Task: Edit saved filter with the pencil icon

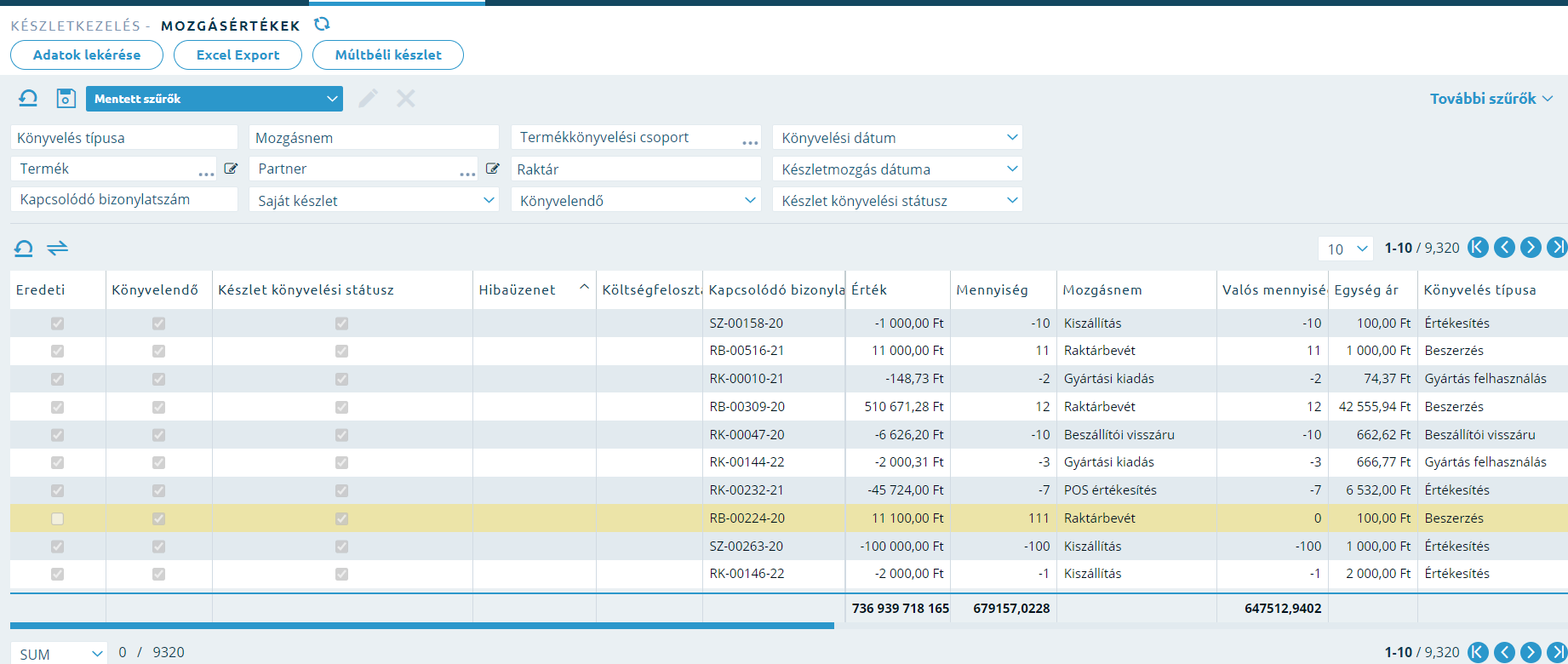Action: (368, 99)
